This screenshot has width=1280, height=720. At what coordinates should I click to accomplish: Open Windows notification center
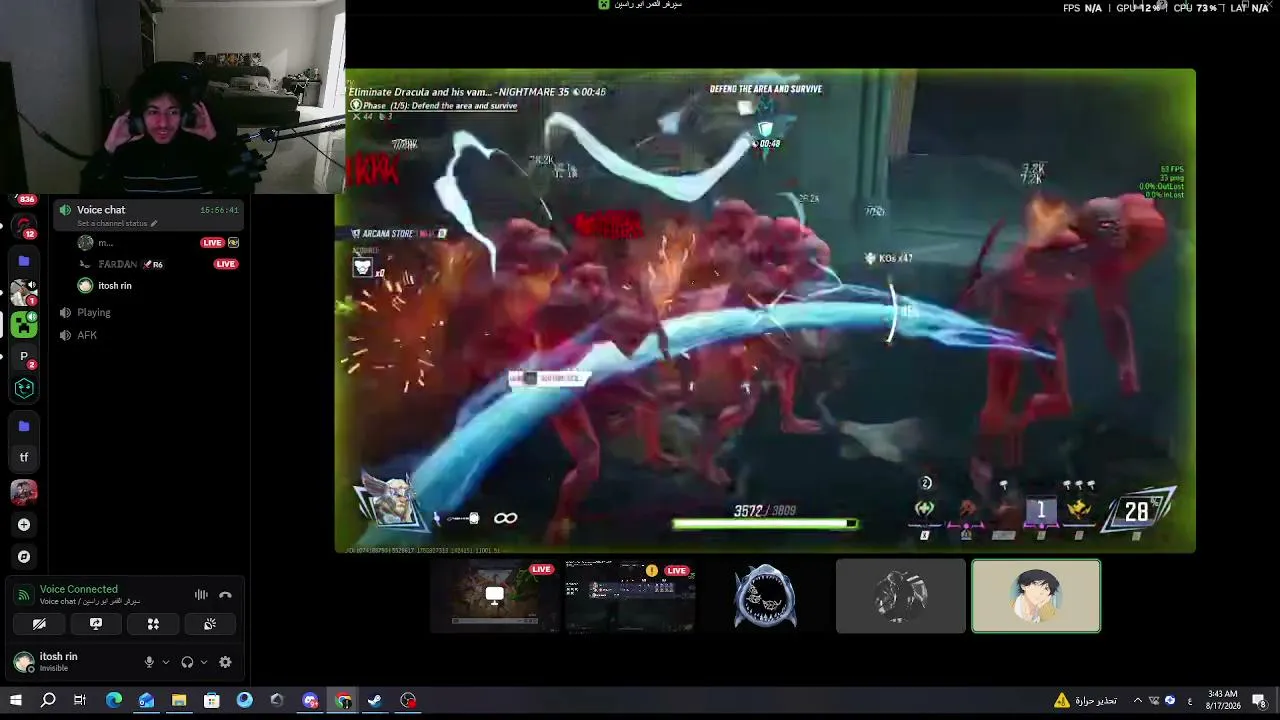tap(1260, 700)
